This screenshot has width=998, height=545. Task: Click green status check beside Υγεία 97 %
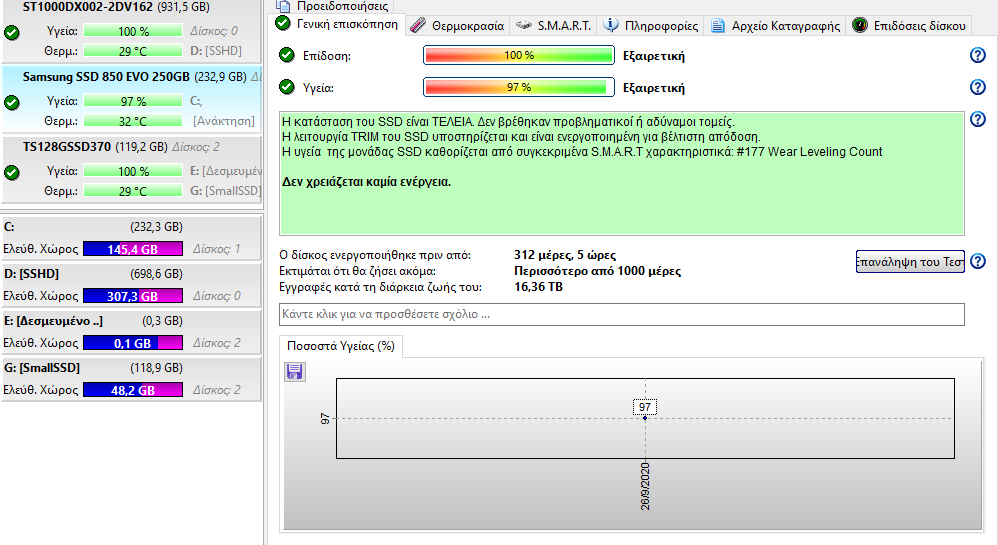pyautogui.click(x=287, y=87)
